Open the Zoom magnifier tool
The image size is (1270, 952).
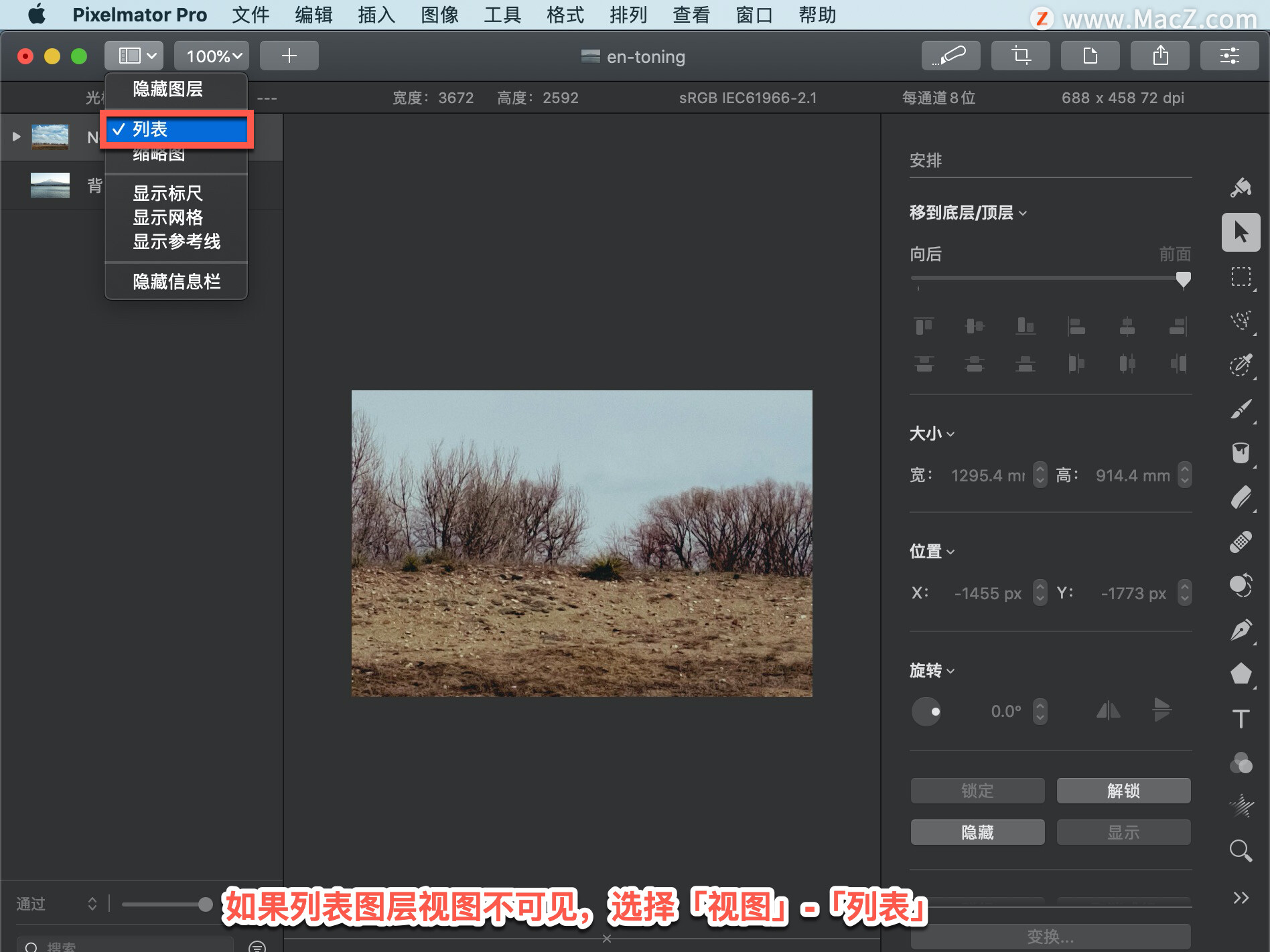(1241, 851)
